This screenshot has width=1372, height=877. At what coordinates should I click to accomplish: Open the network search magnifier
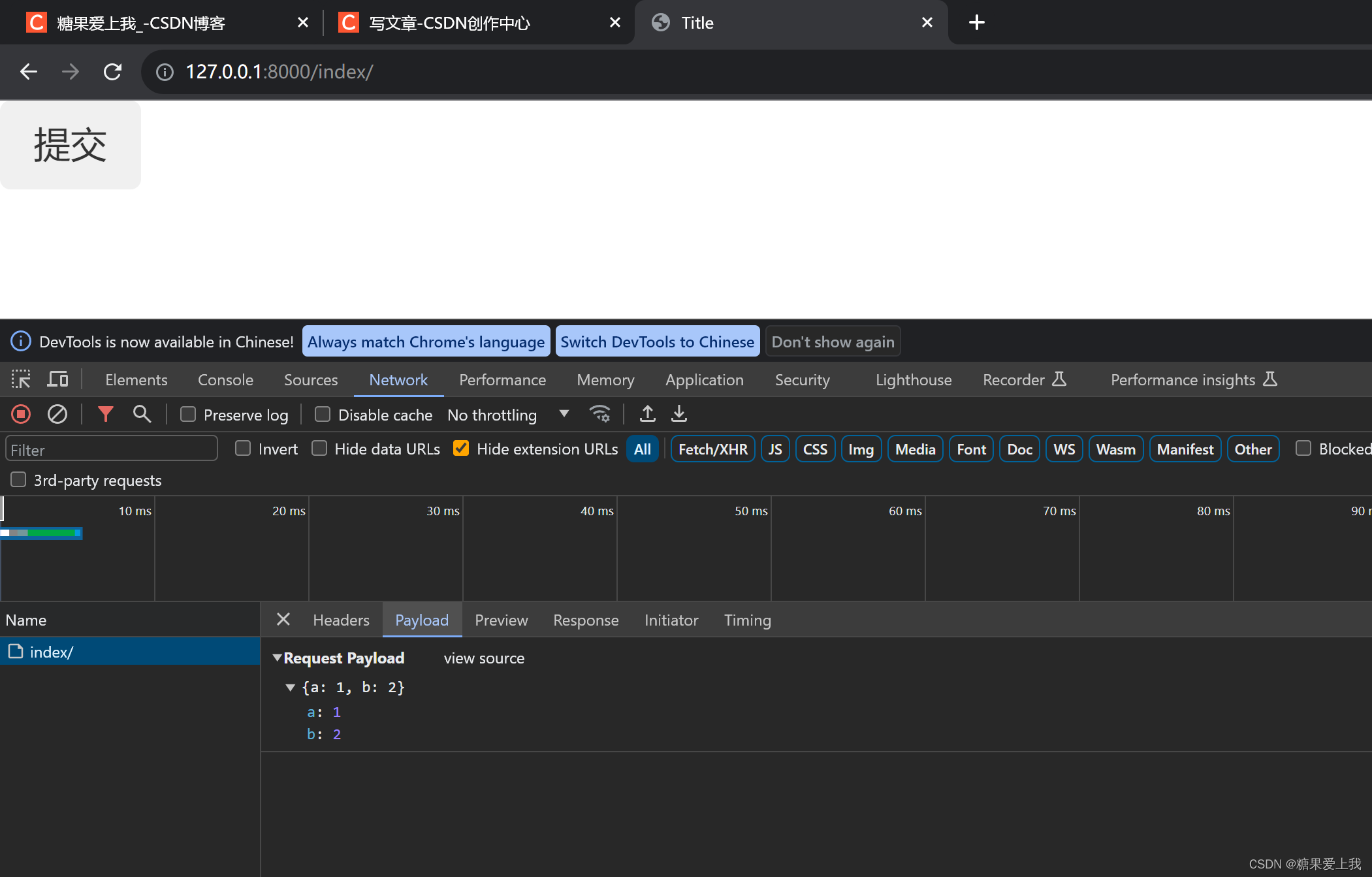tap(142, 414)
